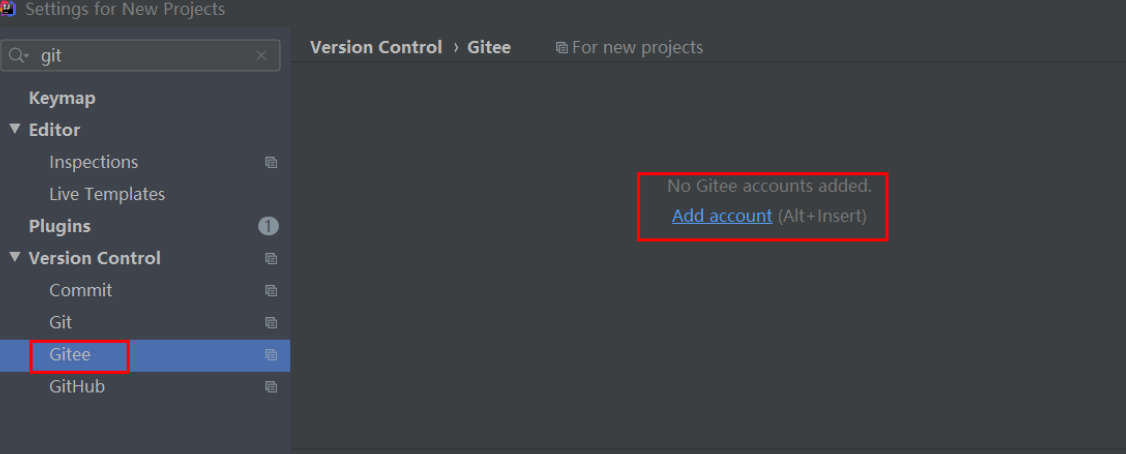
Task: Click the project-level icon beside Gitee
Action: click(x=271, y=355)
